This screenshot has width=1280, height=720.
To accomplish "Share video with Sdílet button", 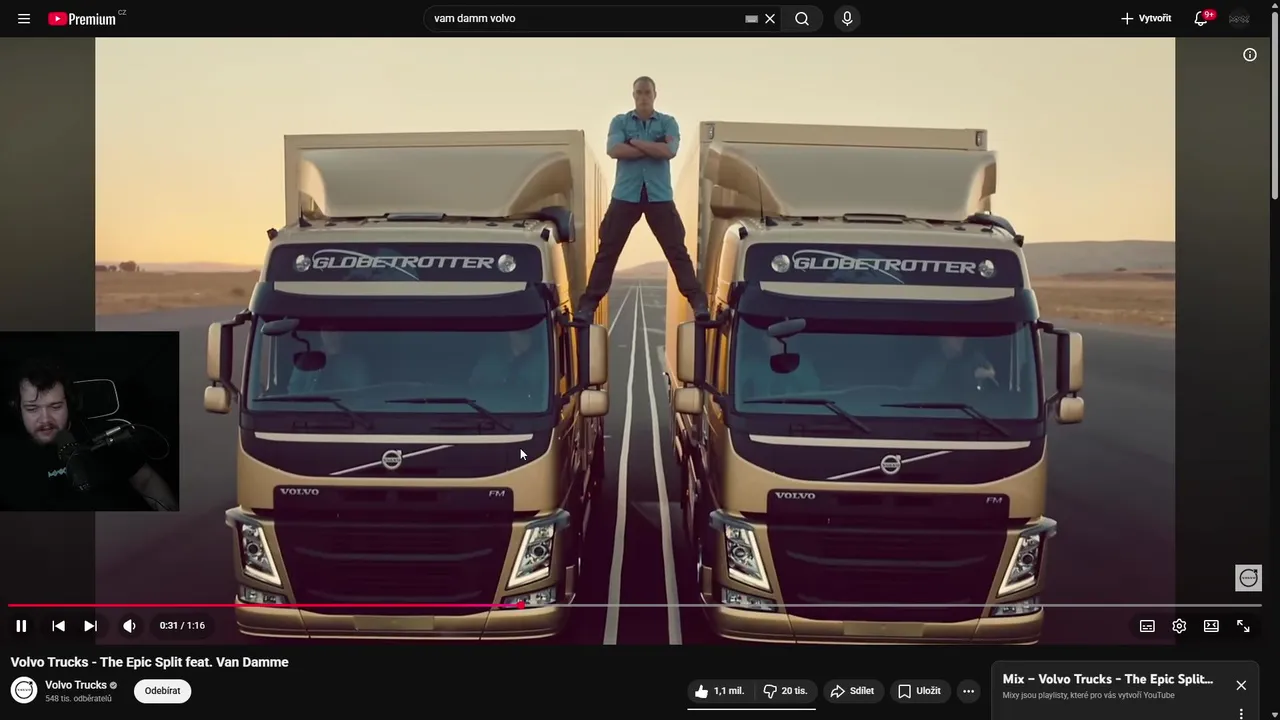I will pos(852,691).
